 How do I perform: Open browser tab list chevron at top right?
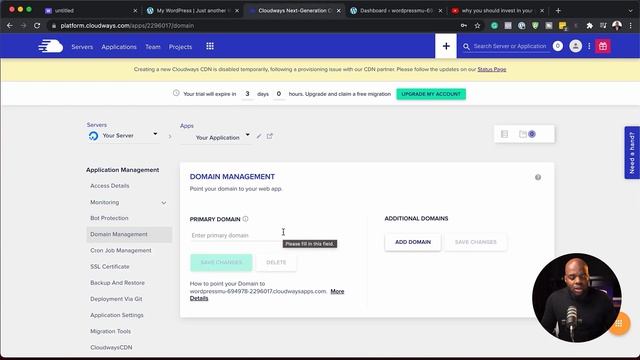(x=631, y=10)
